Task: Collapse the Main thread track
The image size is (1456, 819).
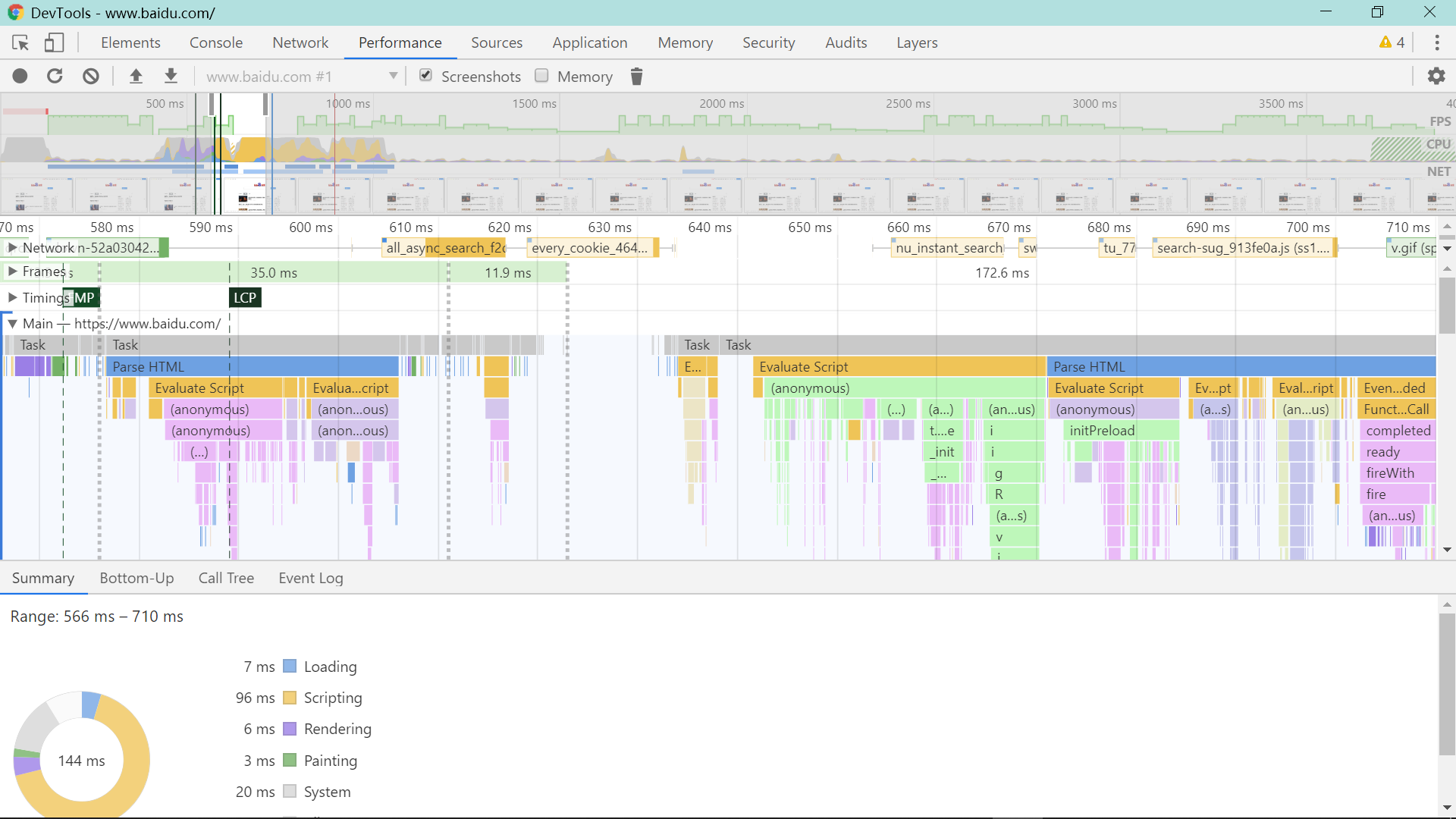Action: point(13,324)
